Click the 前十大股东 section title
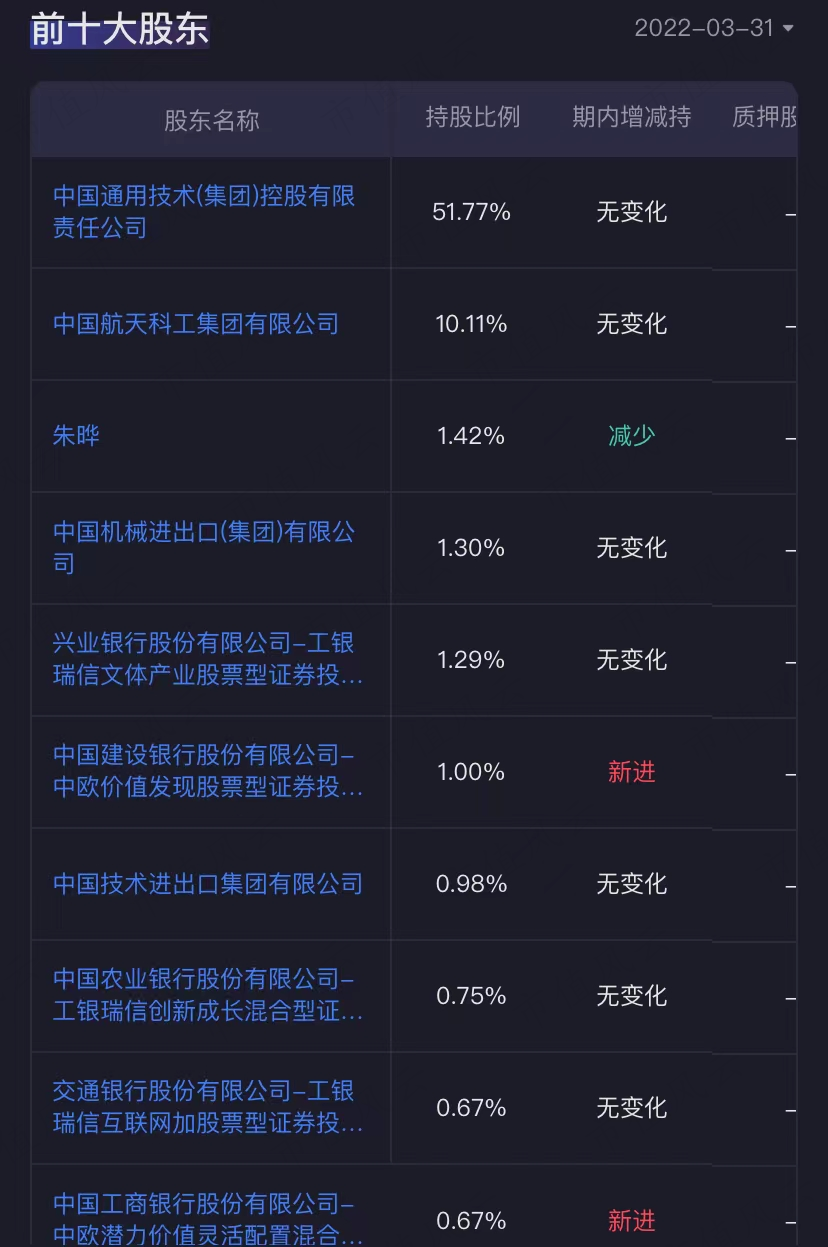This screenshot has width=828, height=1247. (119, 29)
